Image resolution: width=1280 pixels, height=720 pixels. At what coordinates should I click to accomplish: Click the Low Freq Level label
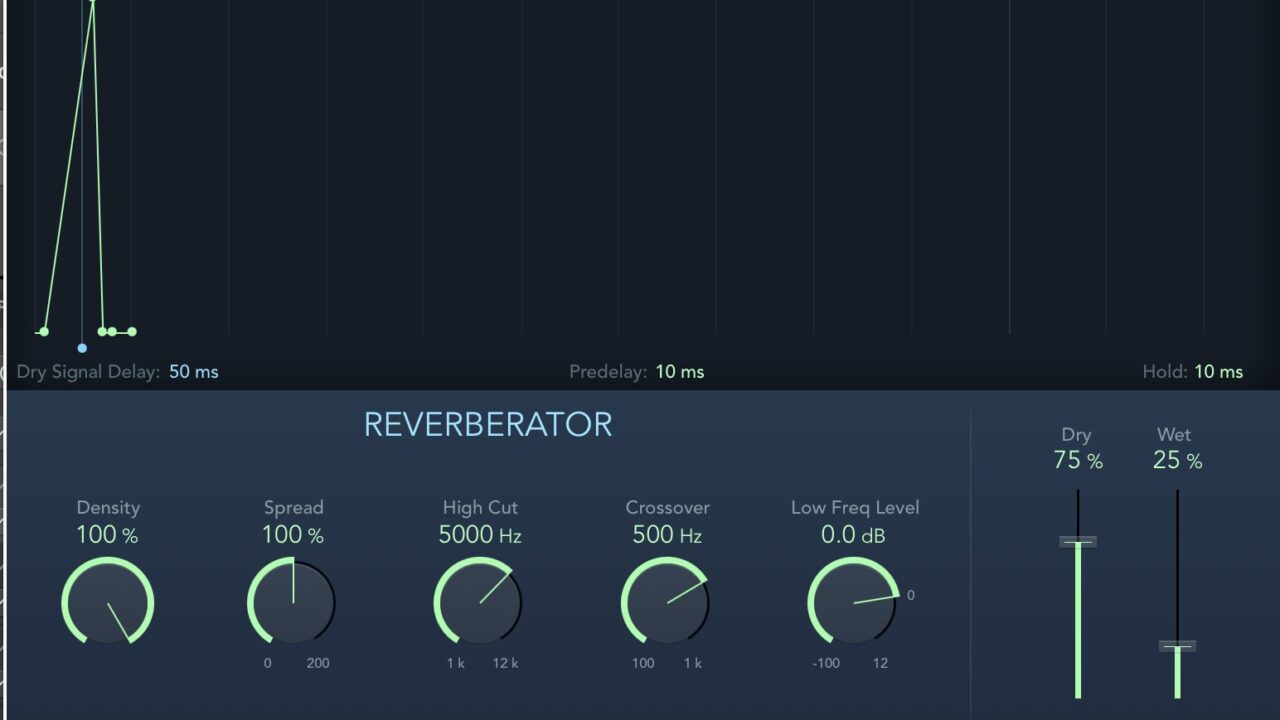pos(854,508)
